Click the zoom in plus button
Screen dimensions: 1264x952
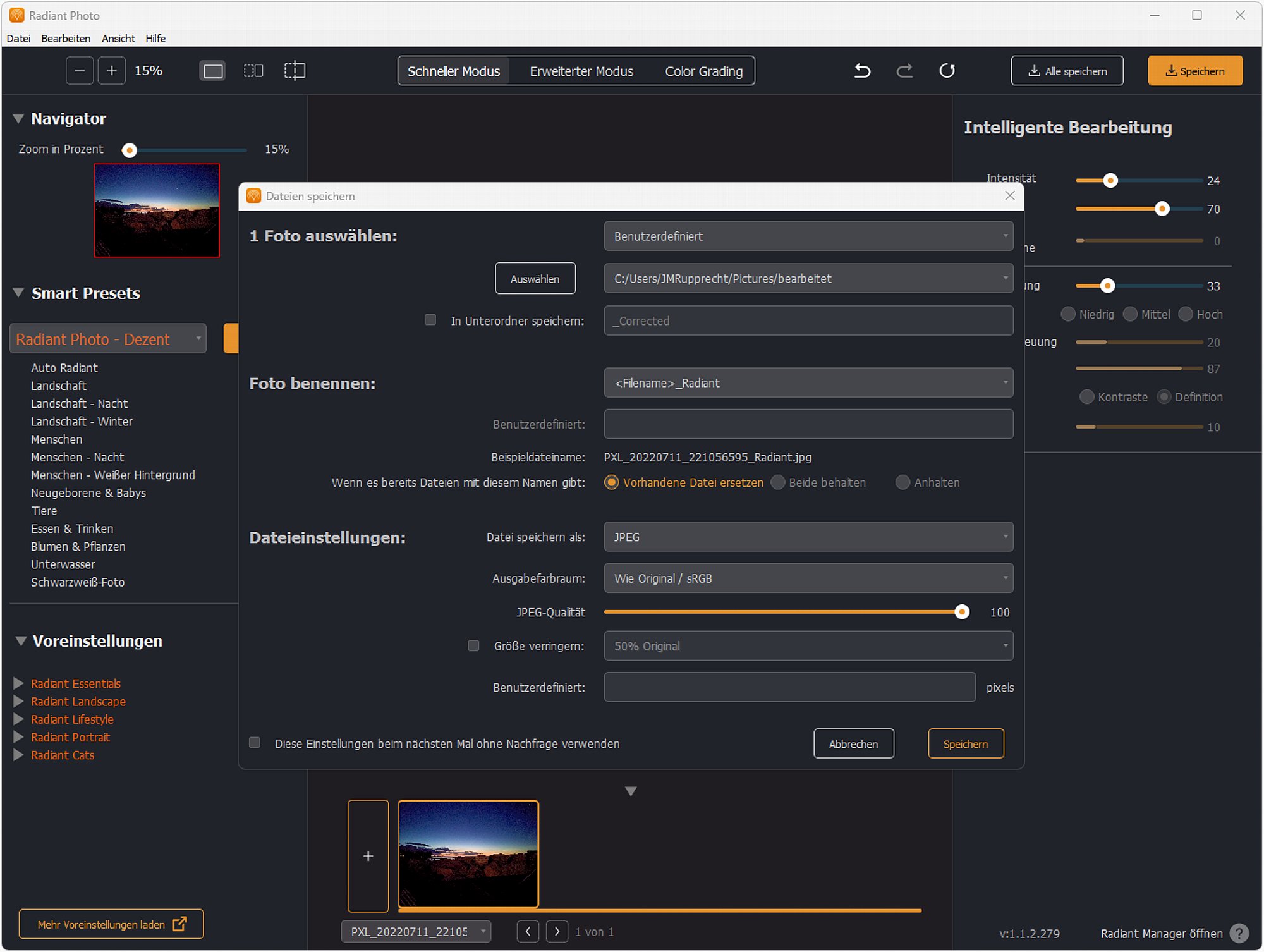112,71
